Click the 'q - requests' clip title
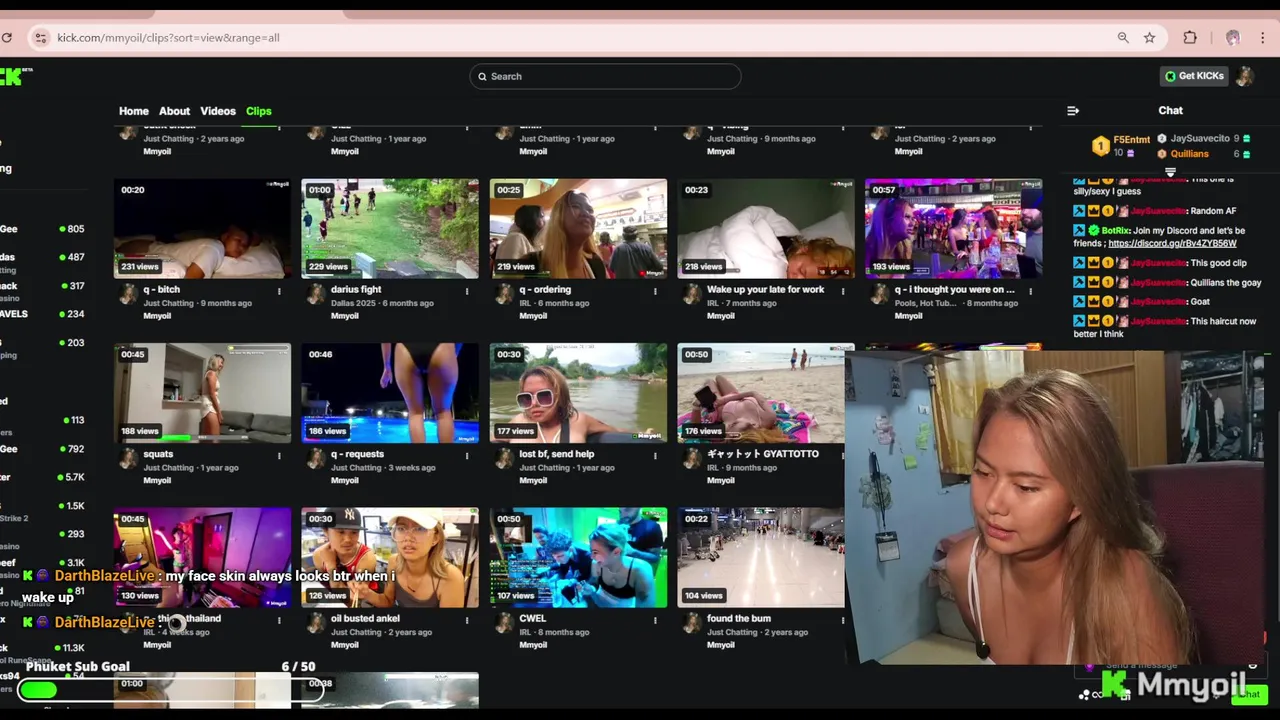The width and height of the screenshot is (1280, 720). (357, 454)
